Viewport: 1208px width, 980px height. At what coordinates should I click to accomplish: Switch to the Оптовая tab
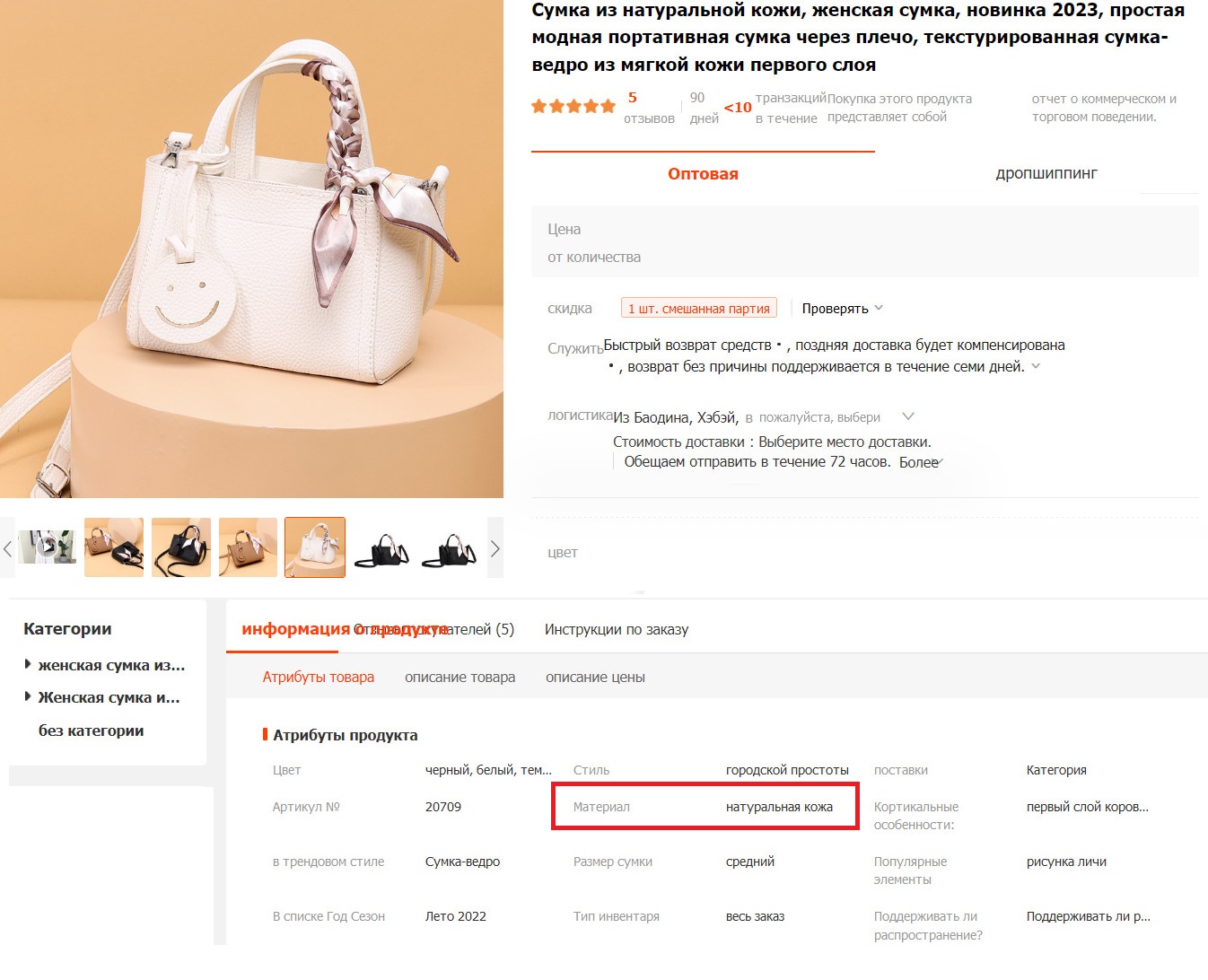[x=703, y=174]
